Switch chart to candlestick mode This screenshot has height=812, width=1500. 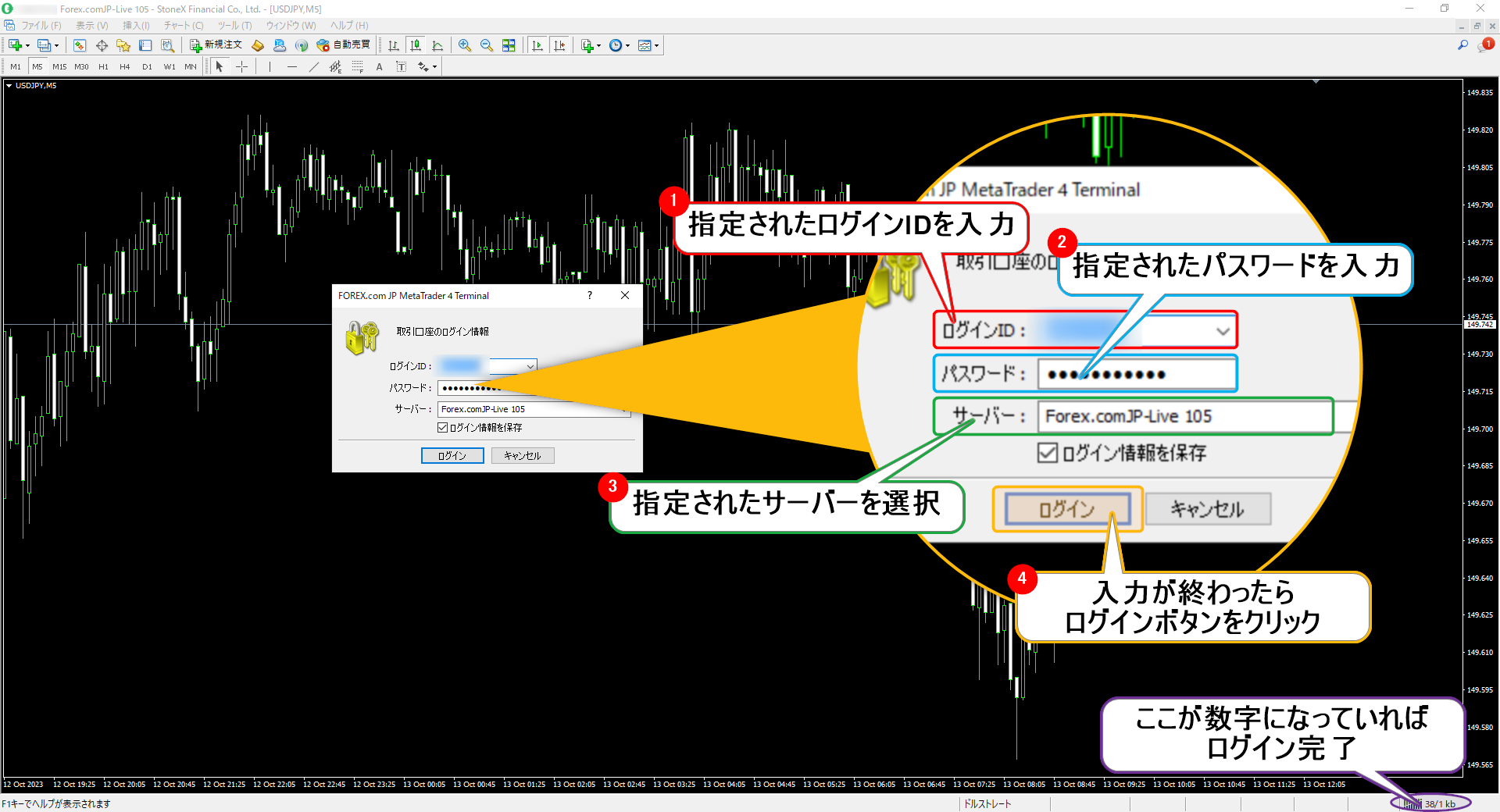click(x=416, y=45)
